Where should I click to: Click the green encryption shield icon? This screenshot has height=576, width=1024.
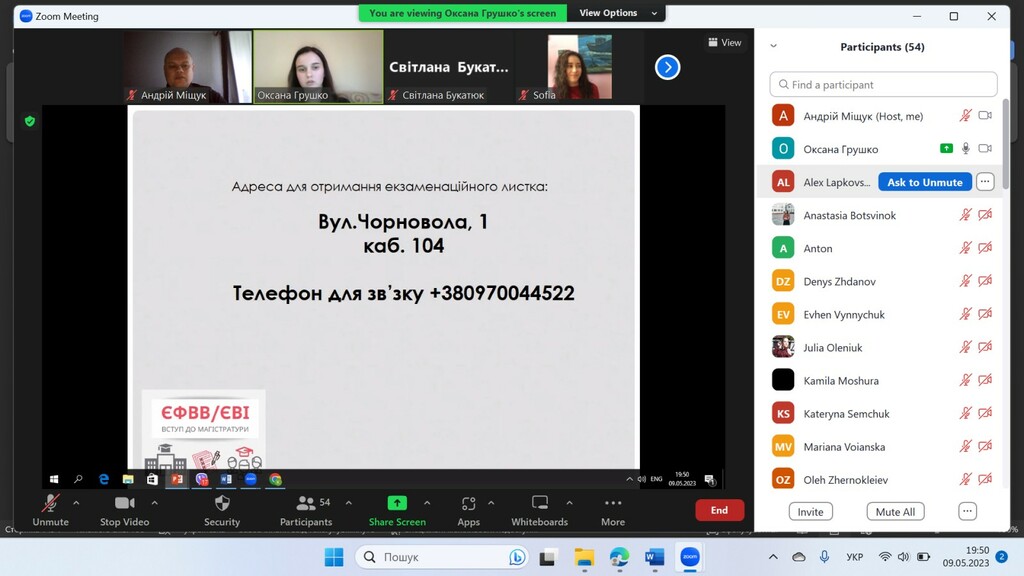[30, 121]
